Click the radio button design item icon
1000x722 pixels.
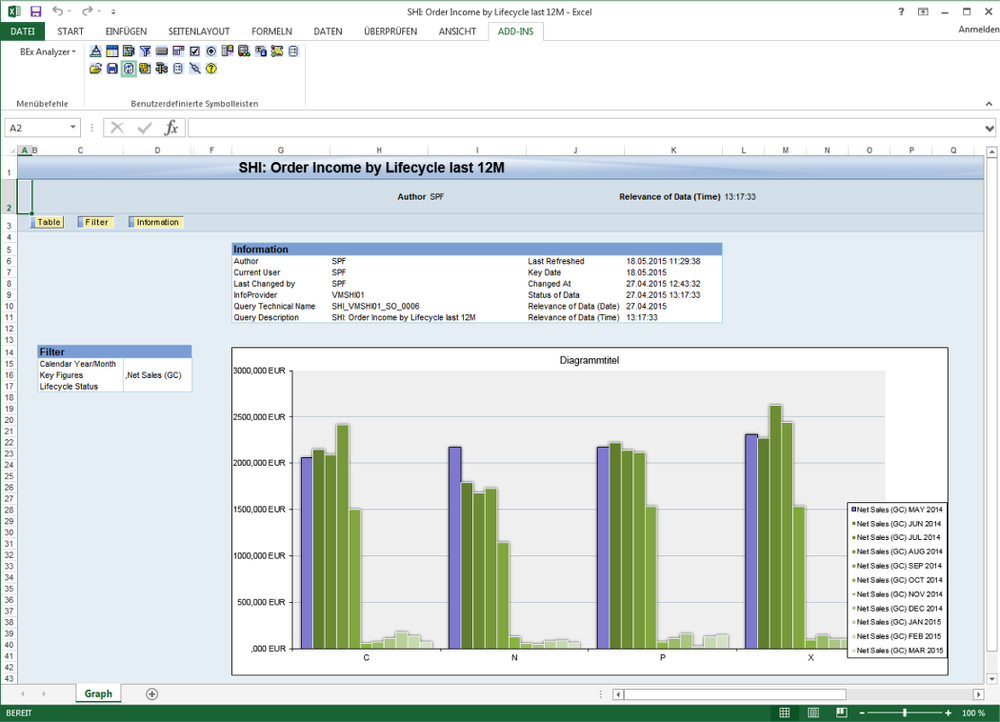point(211,51)
